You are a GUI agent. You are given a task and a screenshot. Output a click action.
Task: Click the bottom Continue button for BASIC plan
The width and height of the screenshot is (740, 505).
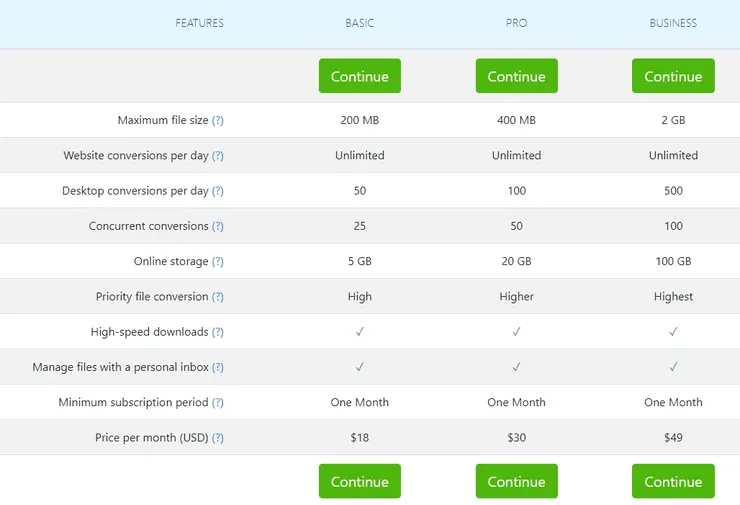point(360,481)
